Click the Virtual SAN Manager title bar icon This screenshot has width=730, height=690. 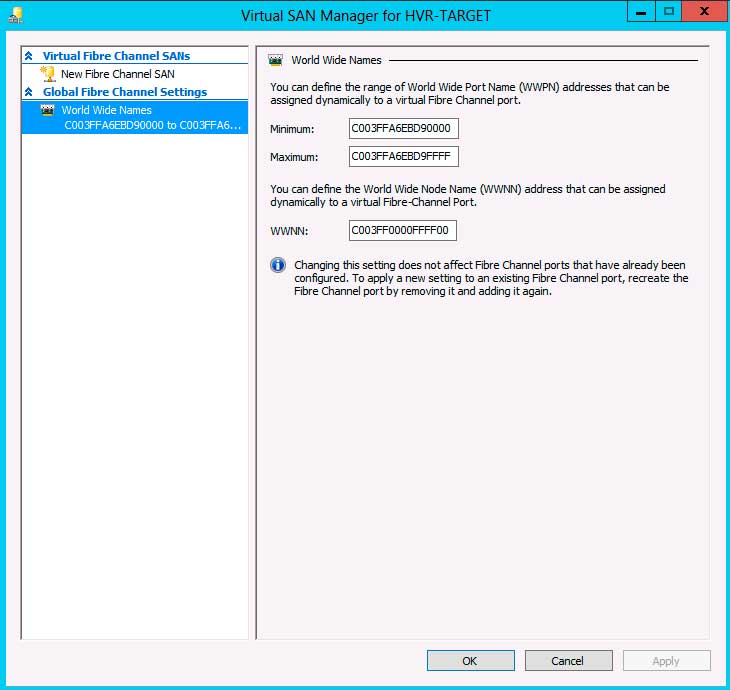coord(15,15)
